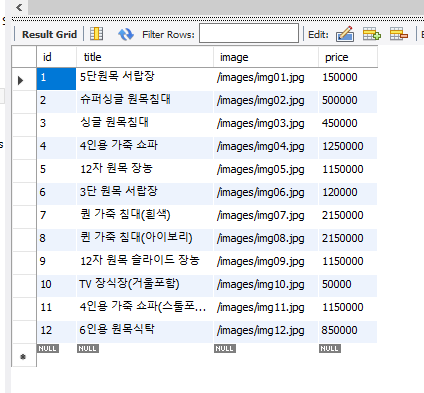The height and width of the screenshot is (393, 424).
Task: Select cell '/images/img07.jpg'
Action: click(x=266, y=216)
